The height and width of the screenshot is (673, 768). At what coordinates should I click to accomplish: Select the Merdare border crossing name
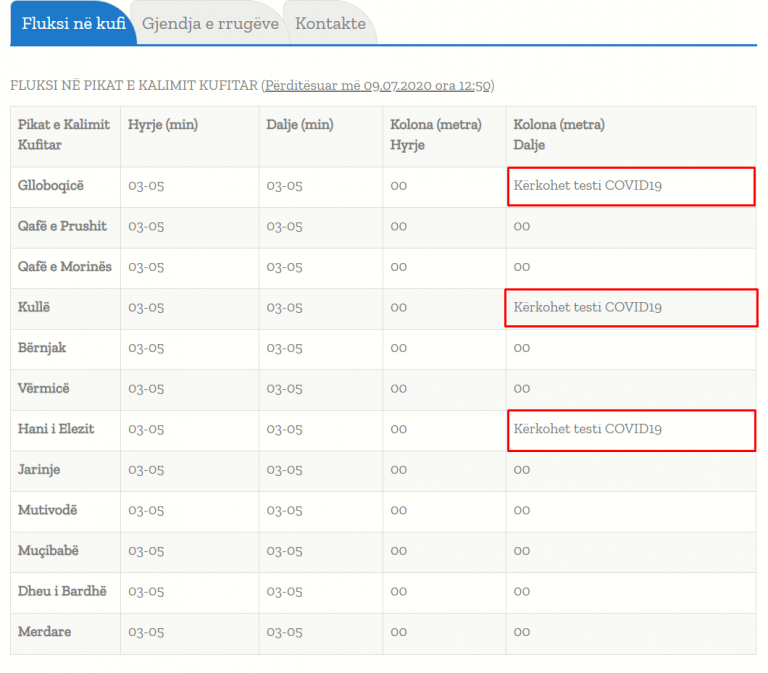click(44, 632)
